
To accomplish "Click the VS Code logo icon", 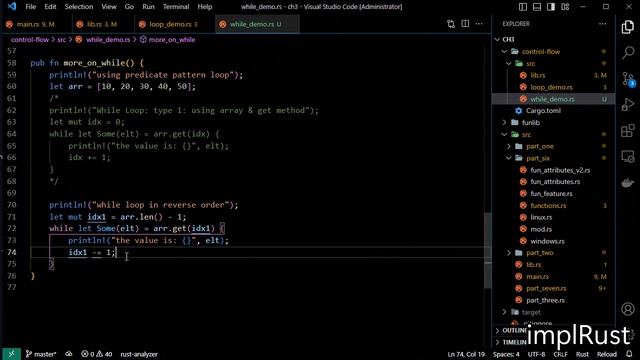I will [x=12, y=7].
